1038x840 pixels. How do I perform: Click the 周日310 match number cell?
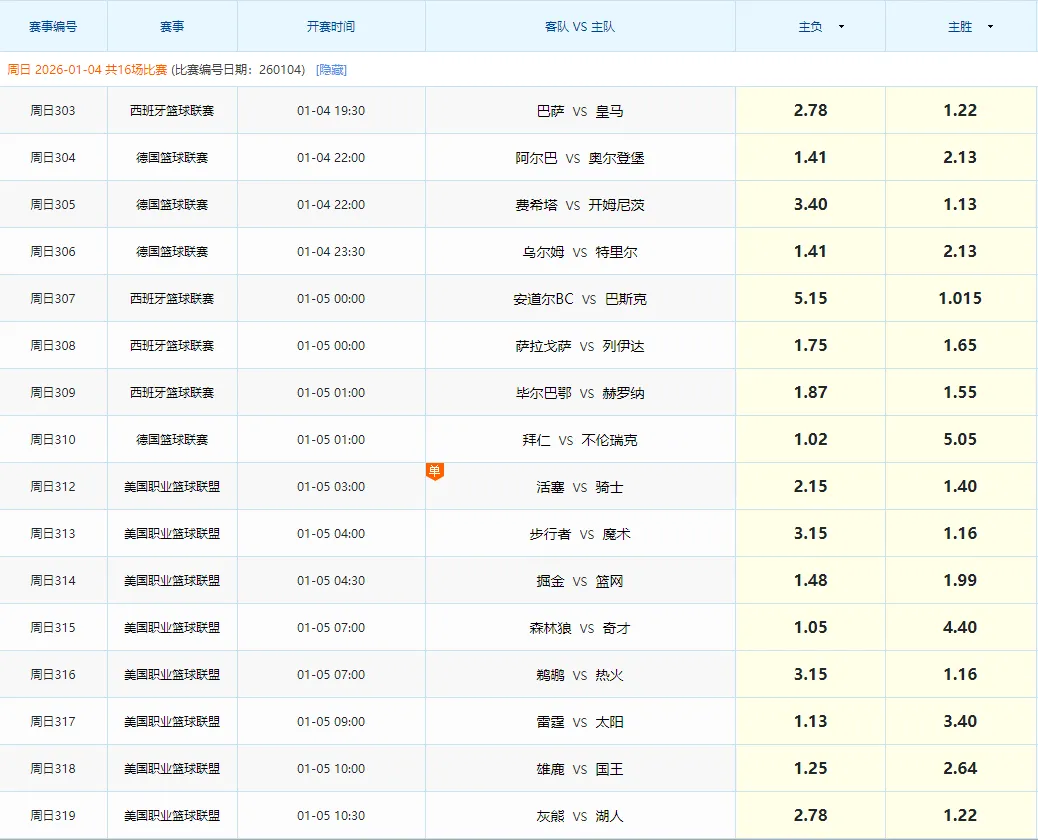click(x=53, y=440)
